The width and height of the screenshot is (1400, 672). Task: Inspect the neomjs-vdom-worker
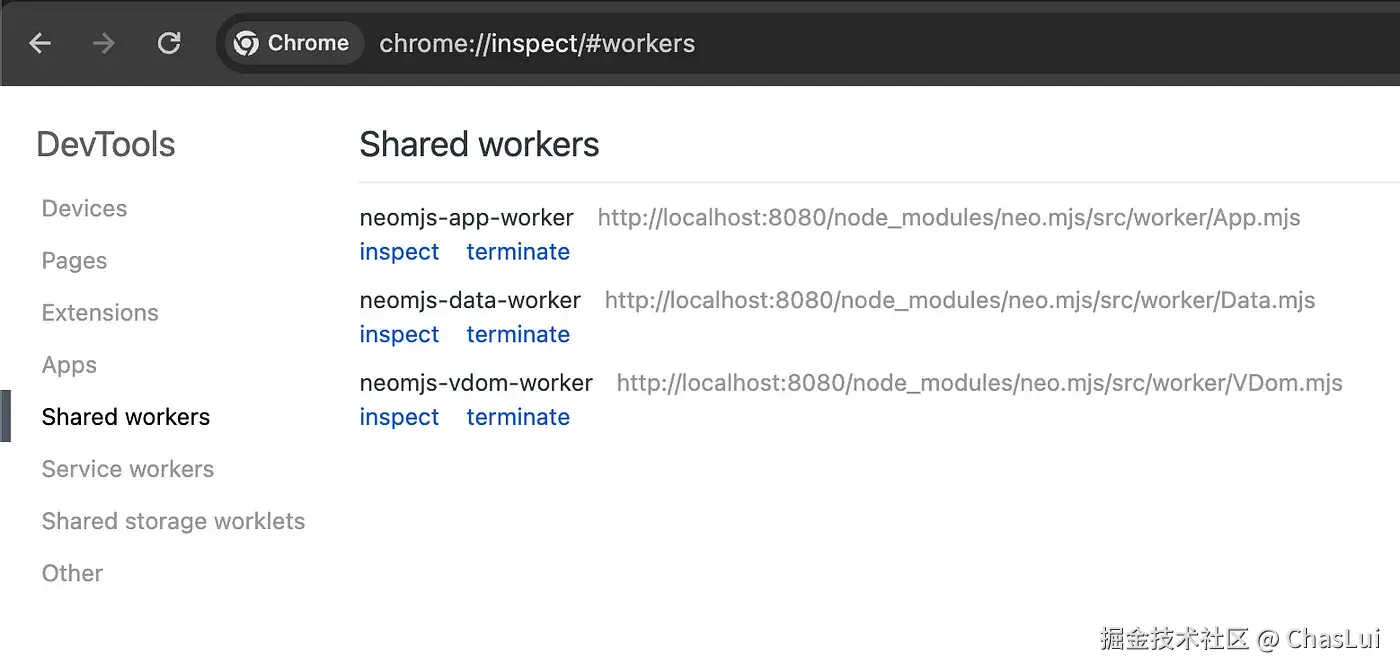399,418
